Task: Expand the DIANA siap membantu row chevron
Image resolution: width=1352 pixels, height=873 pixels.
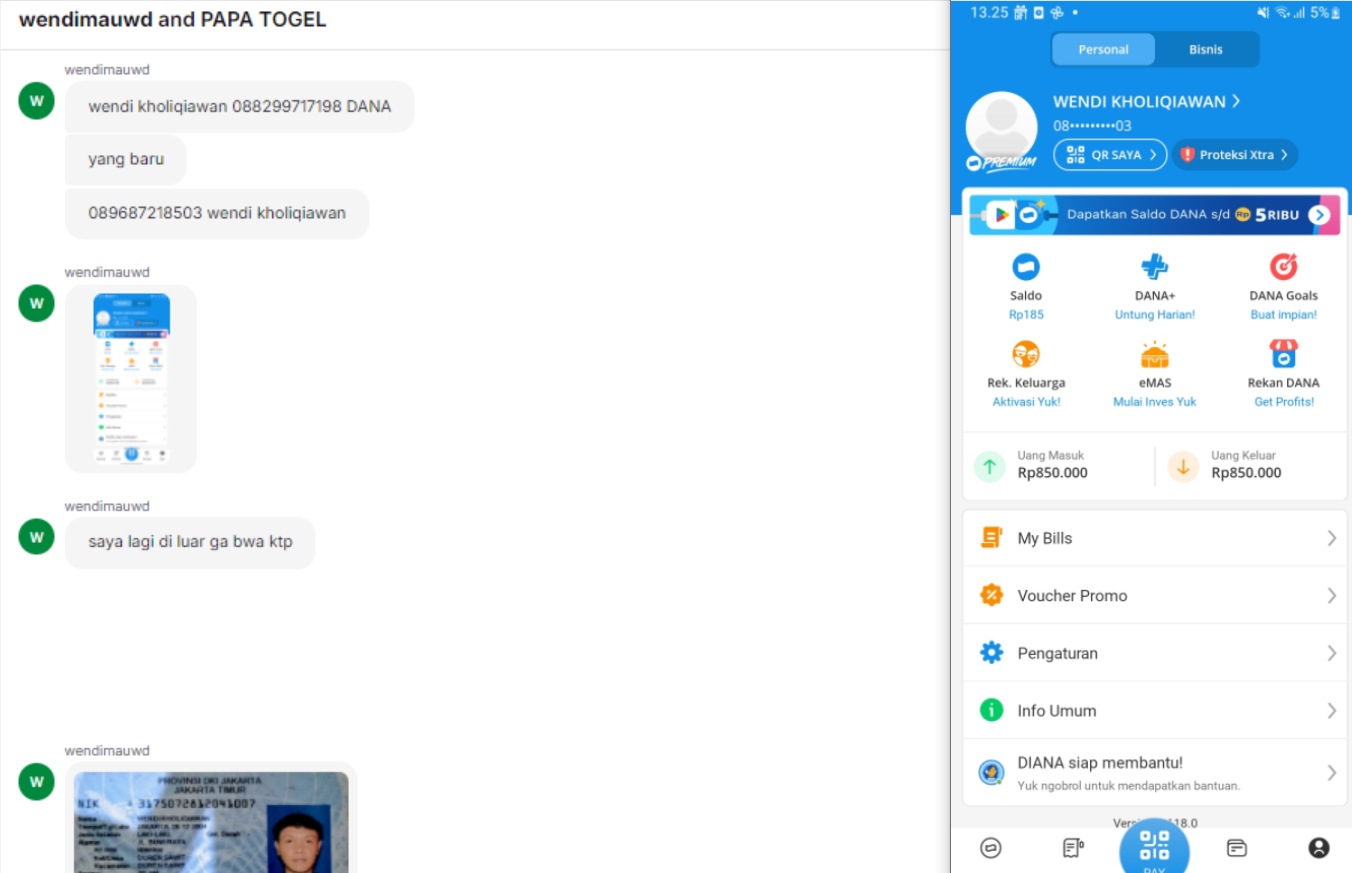Action: click(1332, 772)
